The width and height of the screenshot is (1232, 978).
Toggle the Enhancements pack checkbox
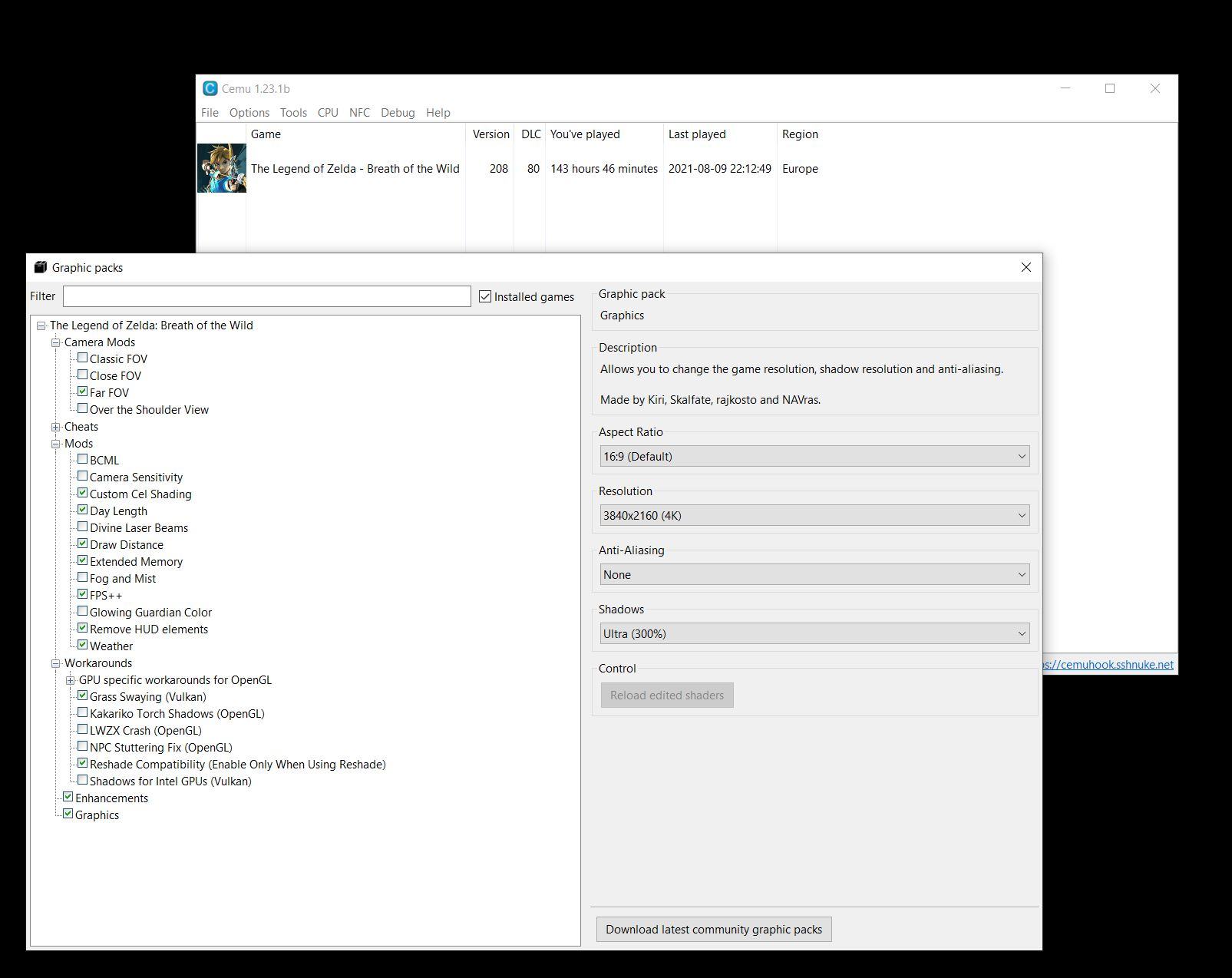68,797
